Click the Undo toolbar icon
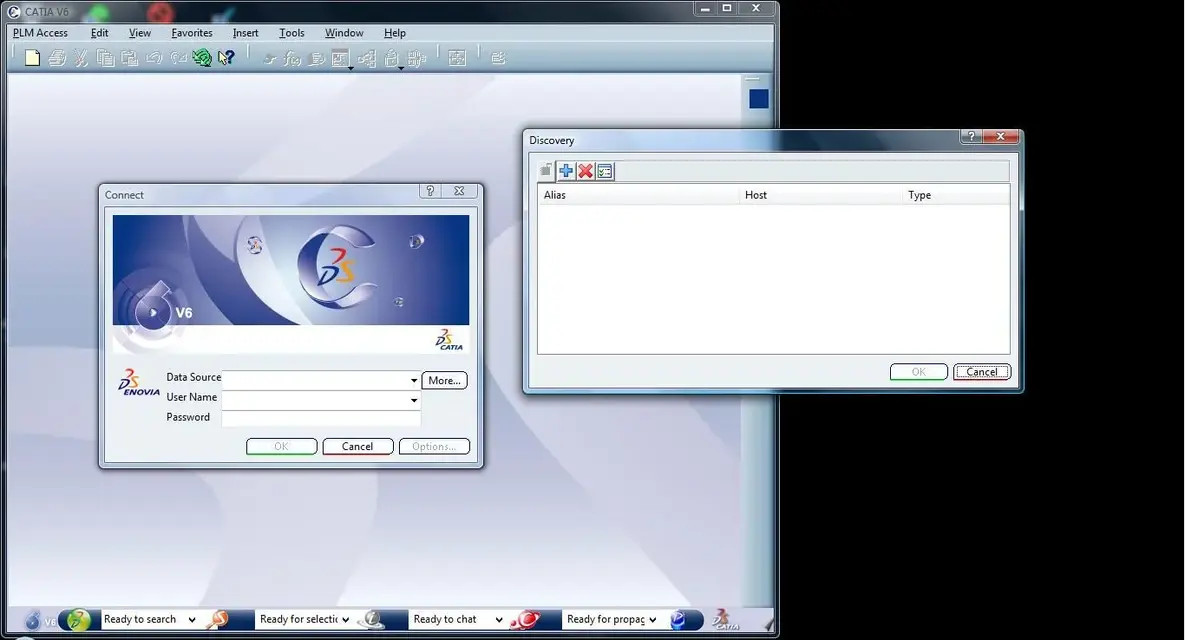1185x640 pixels. pos(153,58)
